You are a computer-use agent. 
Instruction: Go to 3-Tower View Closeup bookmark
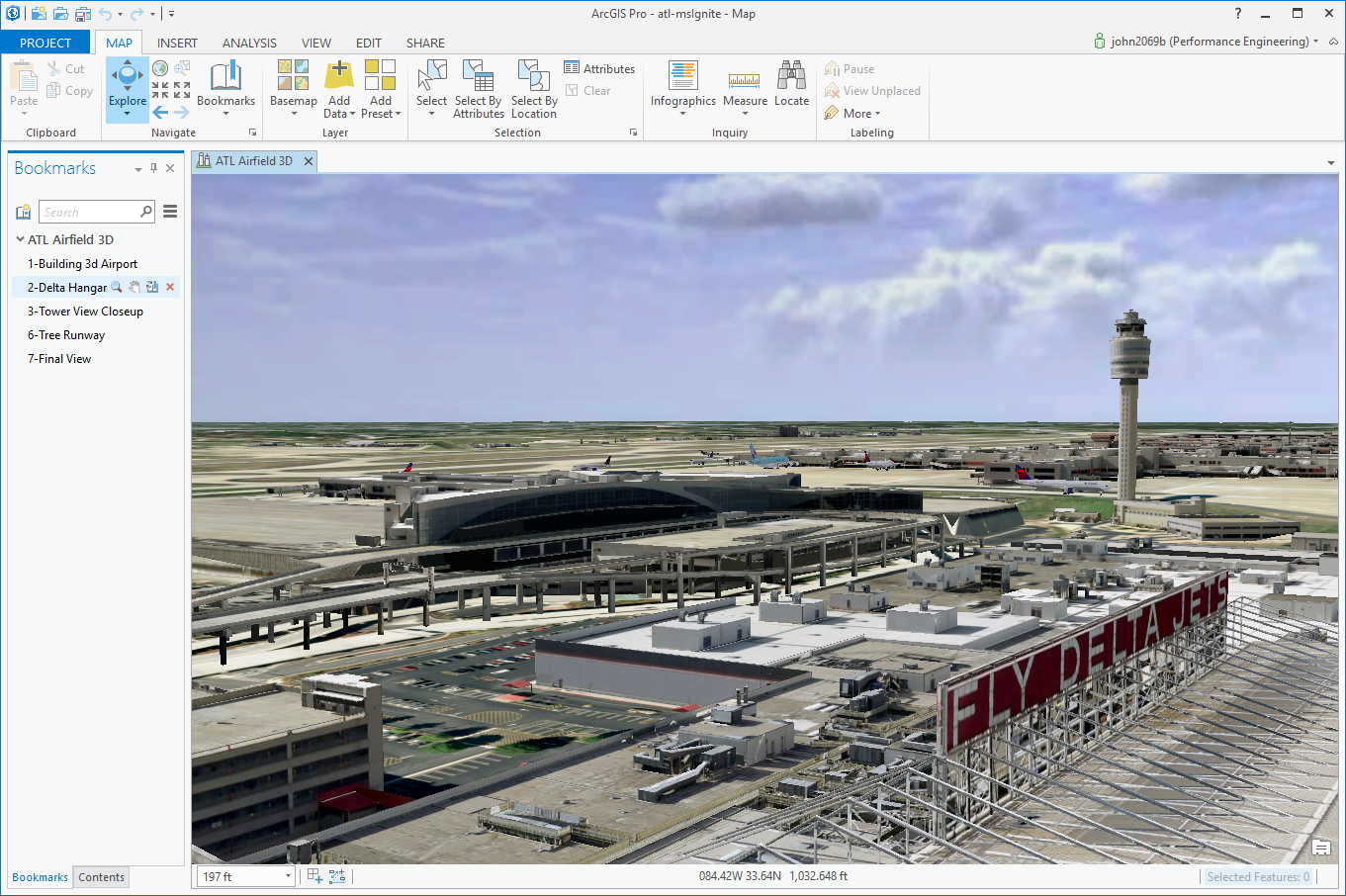pyautogui.click(x=85, y=311)
